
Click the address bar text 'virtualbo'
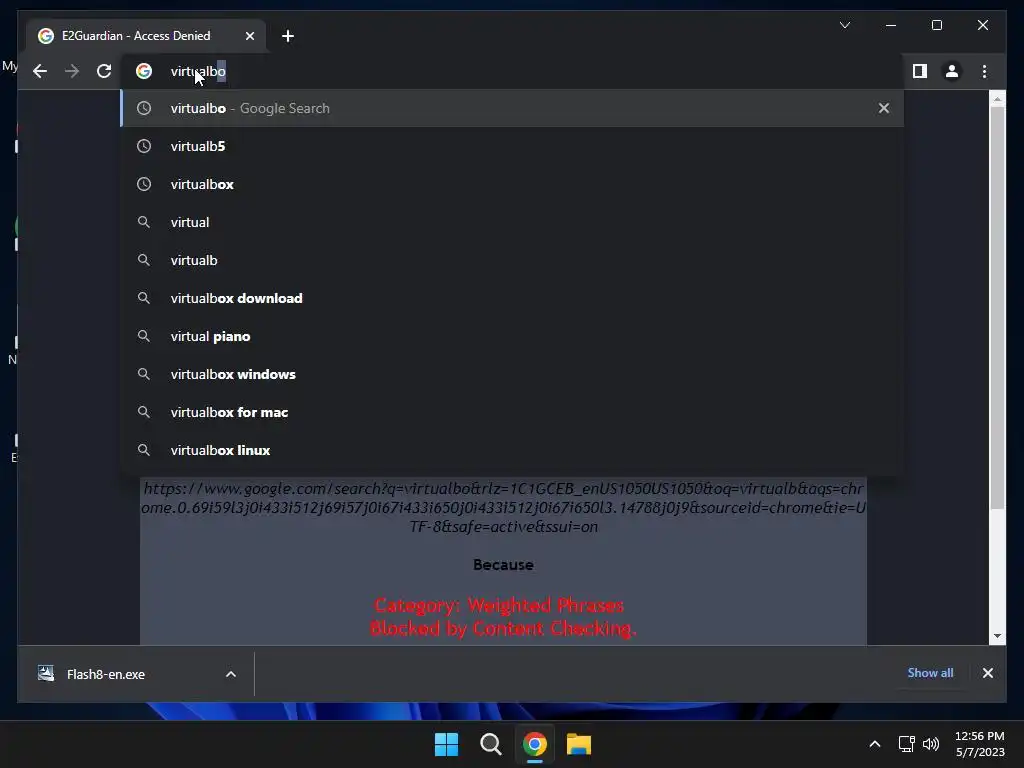198,71
